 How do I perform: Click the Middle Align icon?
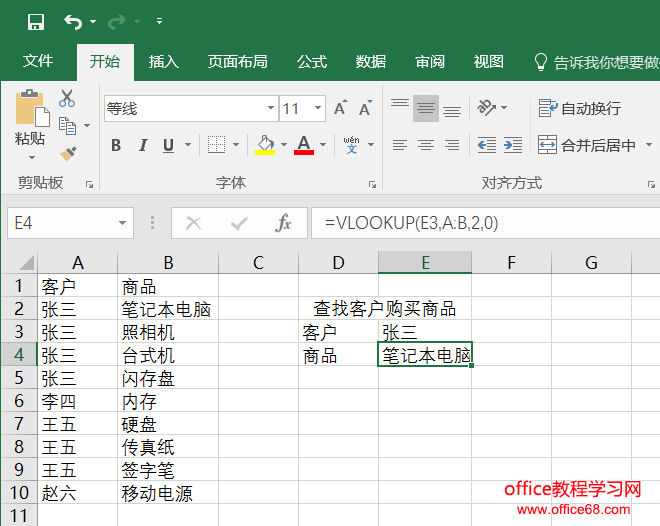[426, 108]
